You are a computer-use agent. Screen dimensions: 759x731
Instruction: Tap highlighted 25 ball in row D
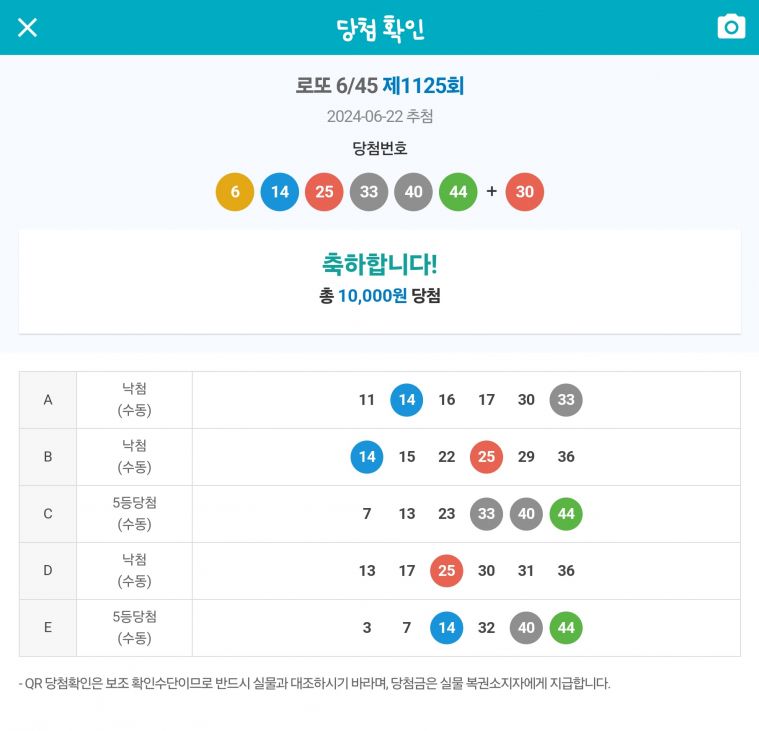(446, 571)
